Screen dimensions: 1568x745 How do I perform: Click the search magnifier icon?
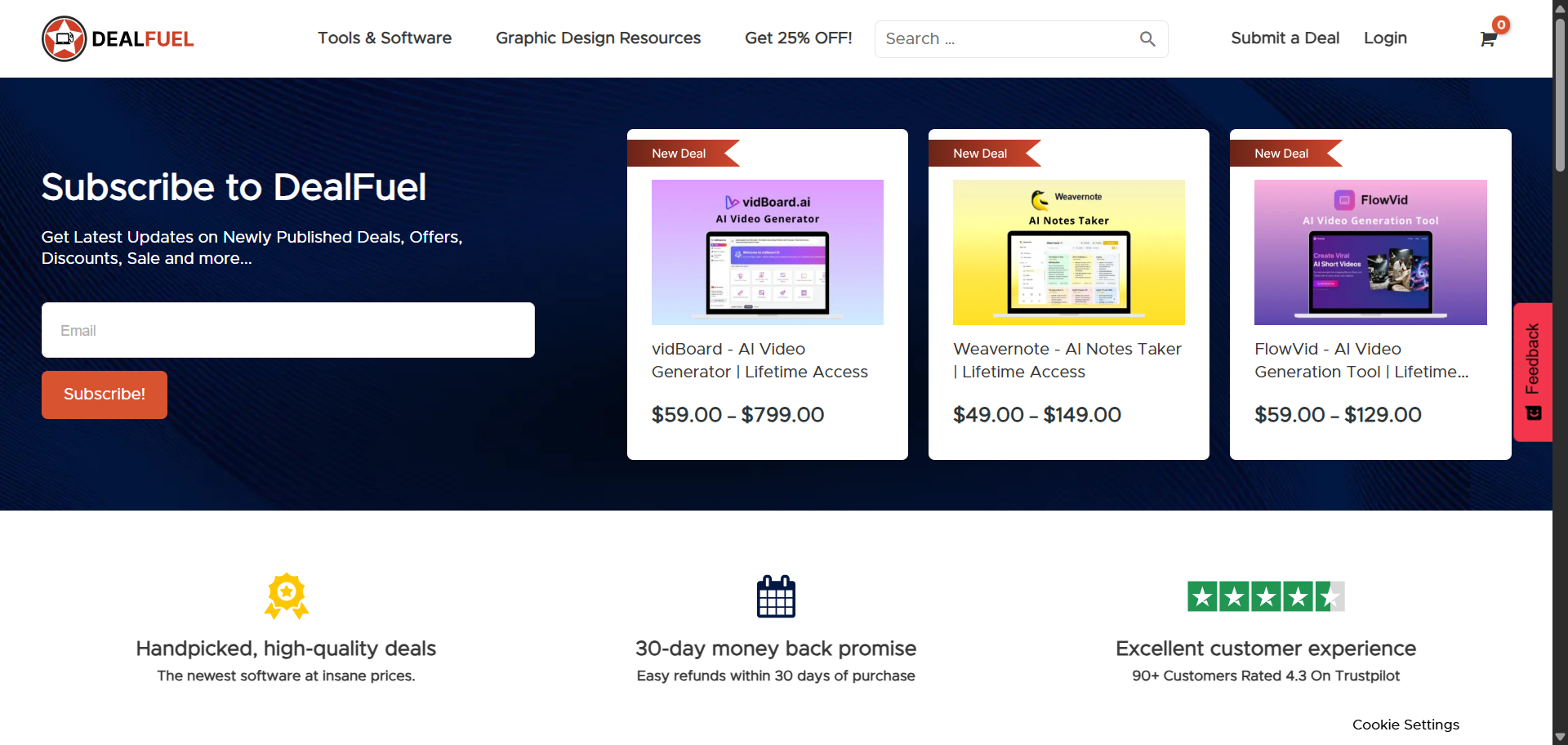click(1147, 39)
